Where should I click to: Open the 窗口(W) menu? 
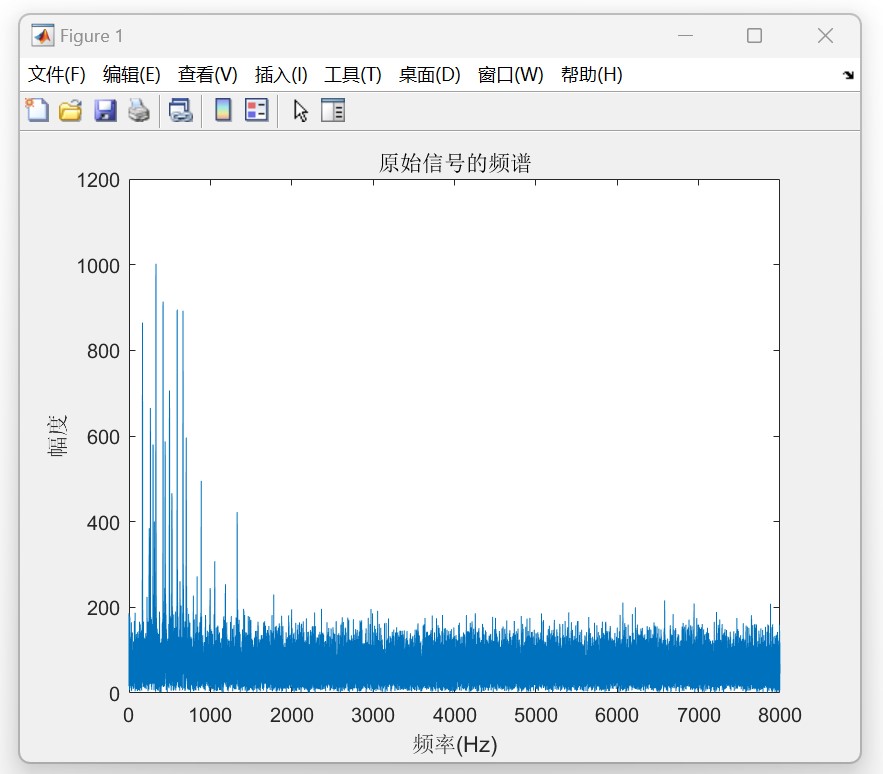(x=511, y=74)
